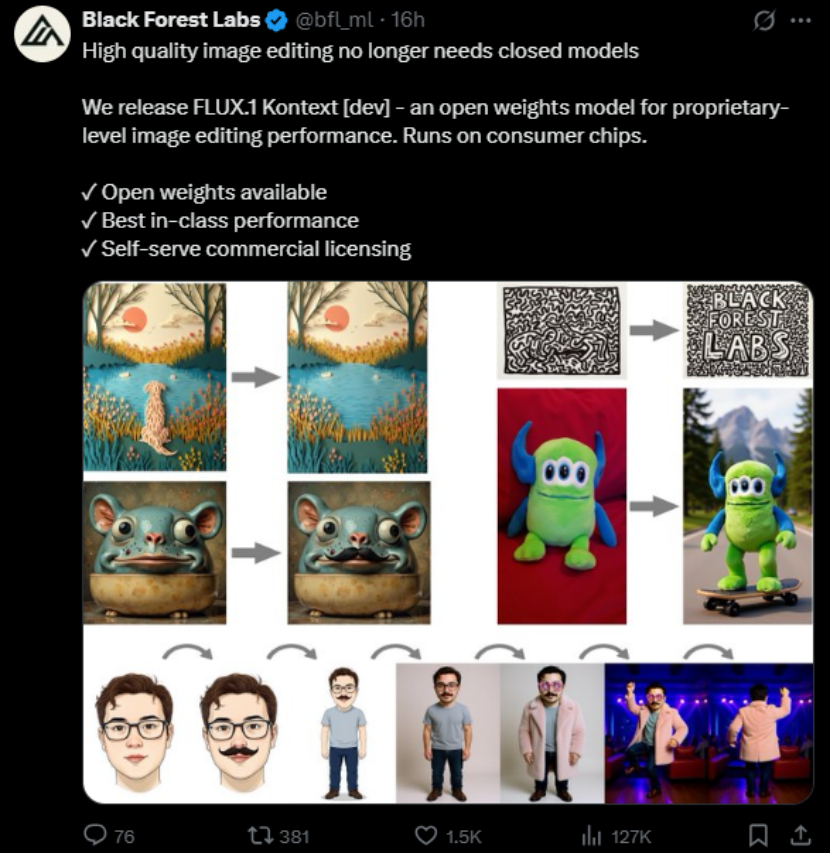Image resolution: width=831 pixels, height=853 pixels.
Task: Open the @bfl_ml handle link
Action: tap(334, 20)
